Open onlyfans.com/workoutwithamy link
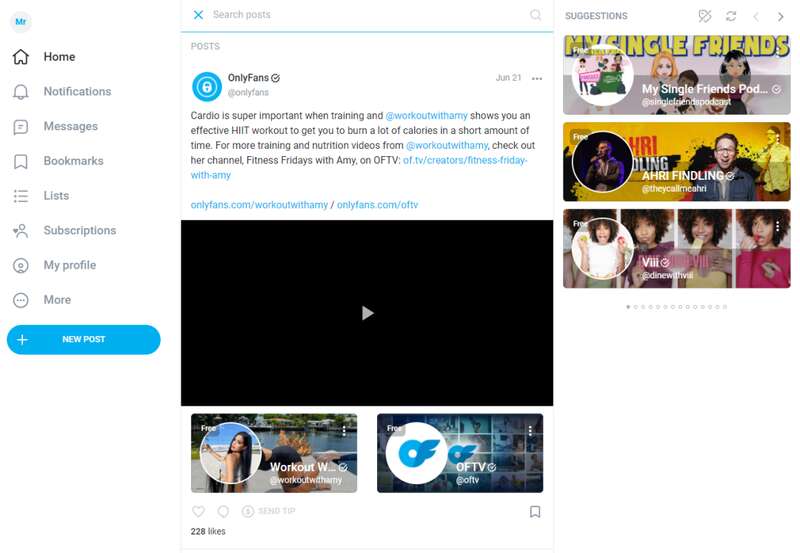 point(259,205)
